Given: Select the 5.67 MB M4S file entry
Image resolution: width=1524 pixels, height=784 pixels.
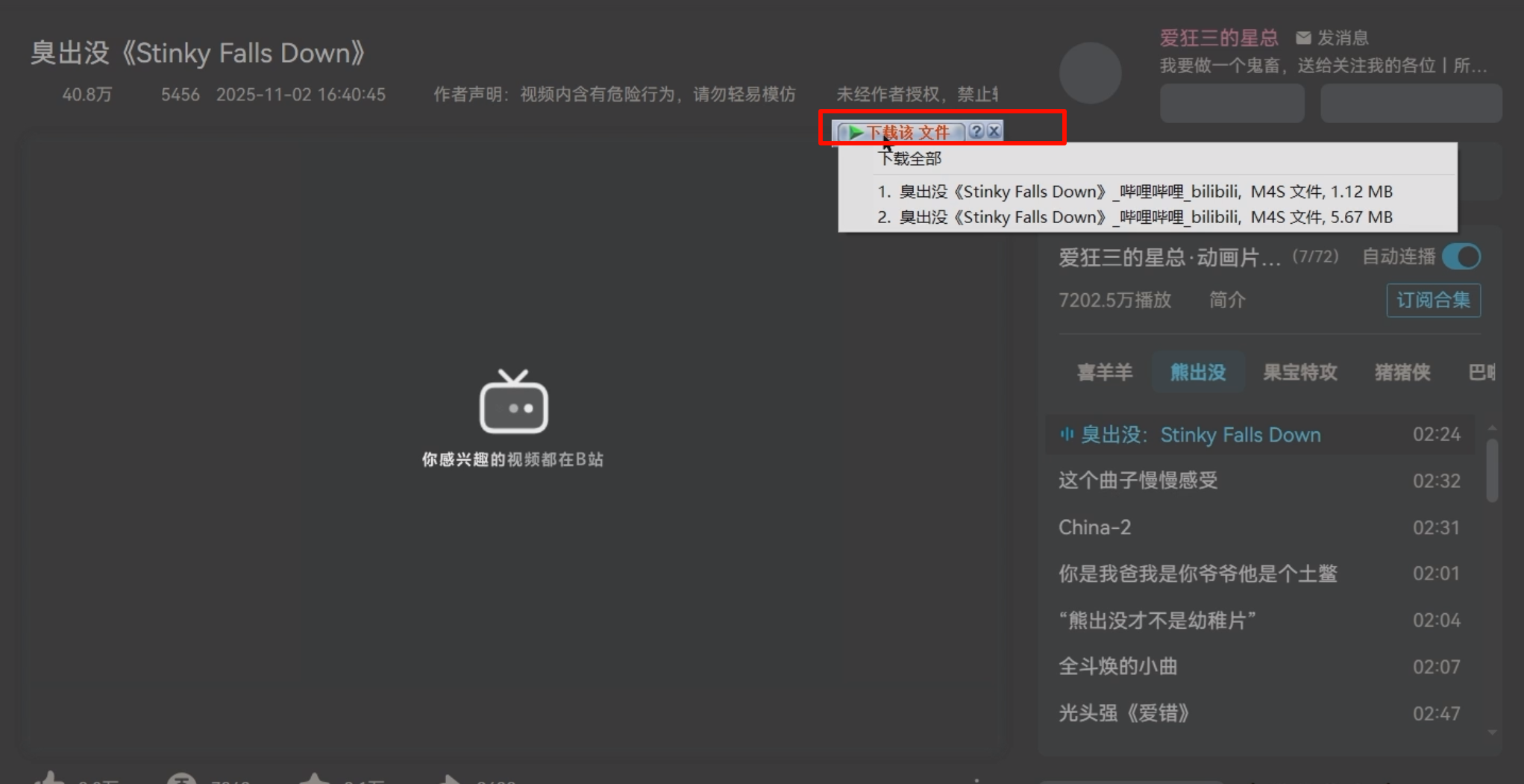Looking at the screenshot, I should [1135, 217].
